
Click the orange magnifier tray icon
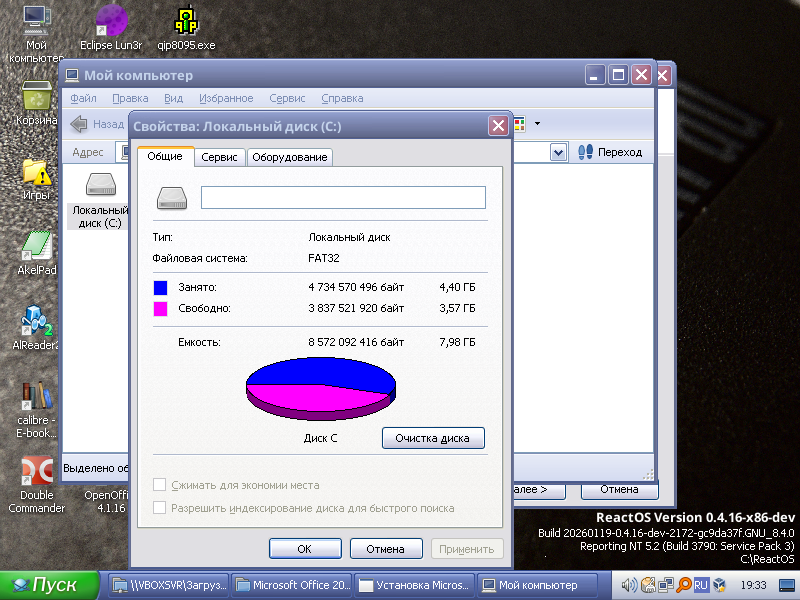[x=683, y=585]
